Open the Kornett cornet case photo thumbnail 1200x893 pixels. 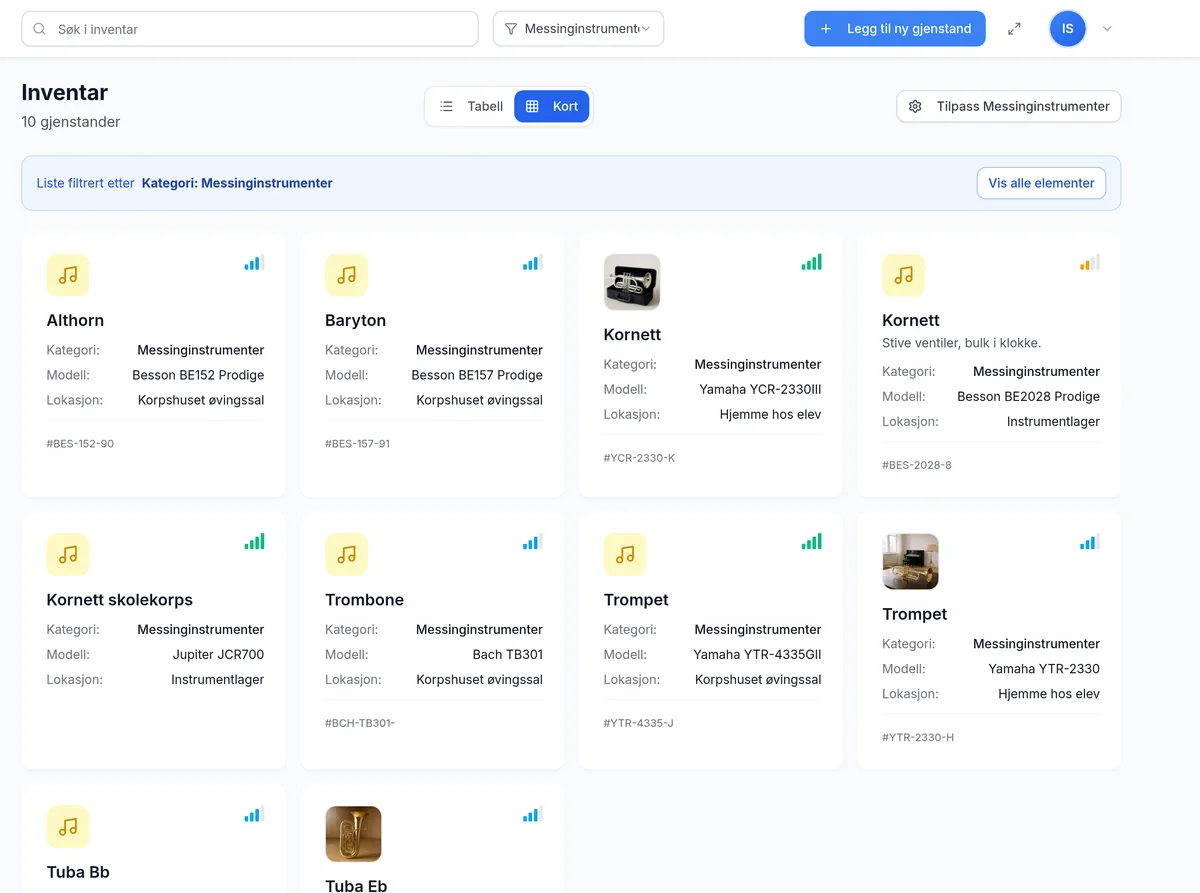pos(632,282)
